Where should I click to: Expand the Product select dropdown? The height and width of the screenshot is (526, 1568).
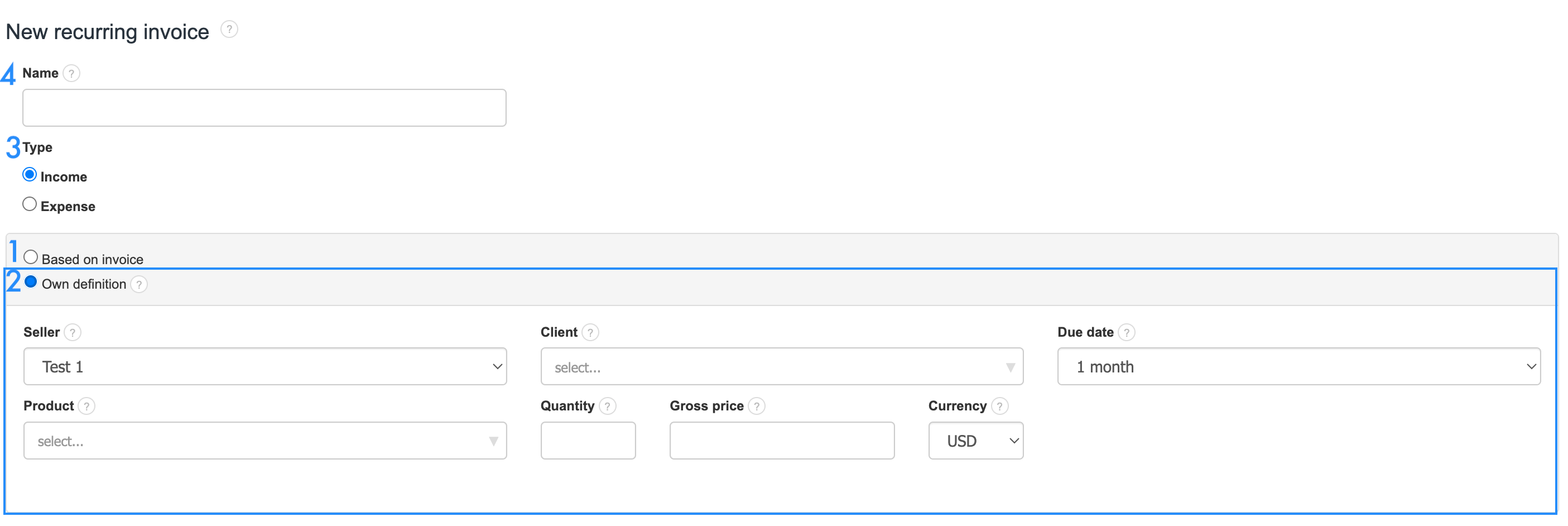point(265,441)
